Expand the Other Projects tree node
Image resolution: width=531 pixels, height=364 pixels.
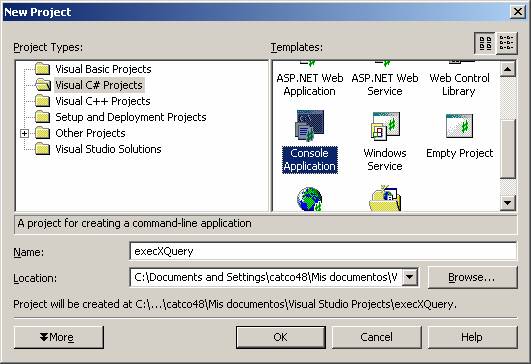point(24,133)
